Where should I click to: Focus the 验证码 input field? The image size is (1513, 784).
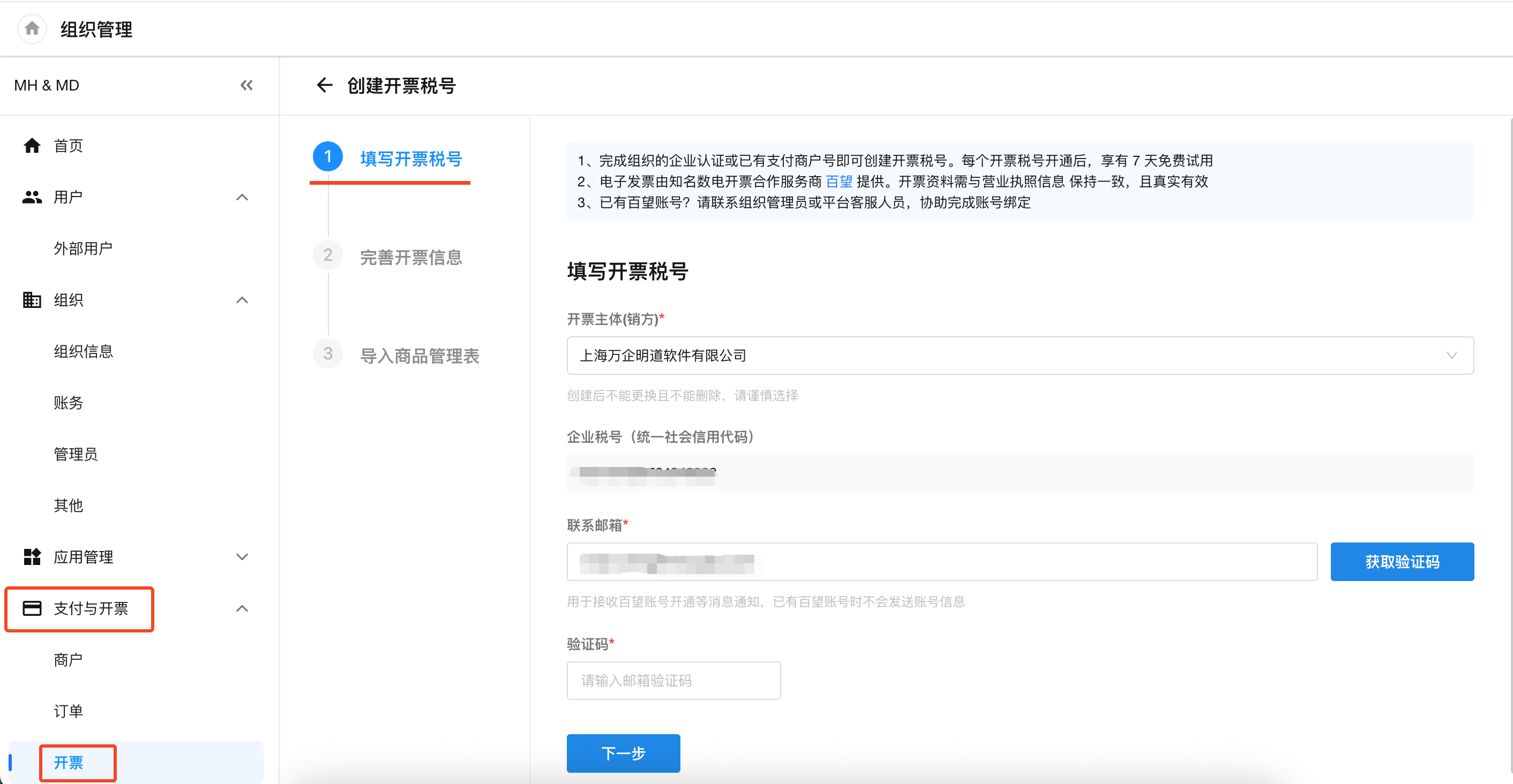pyautogui.click(x=673, y=680)
